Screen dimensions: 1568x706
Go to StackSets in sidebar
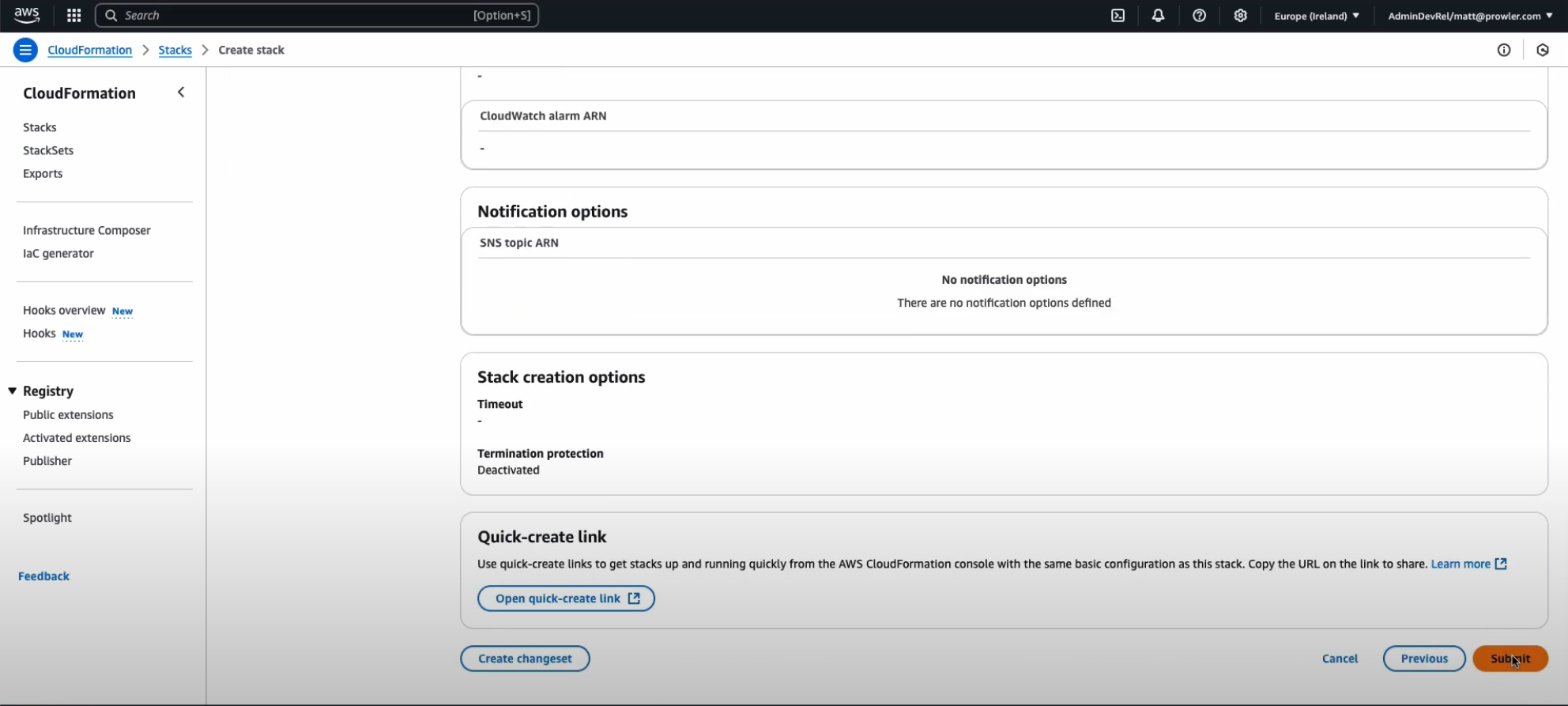click(48, 150)
